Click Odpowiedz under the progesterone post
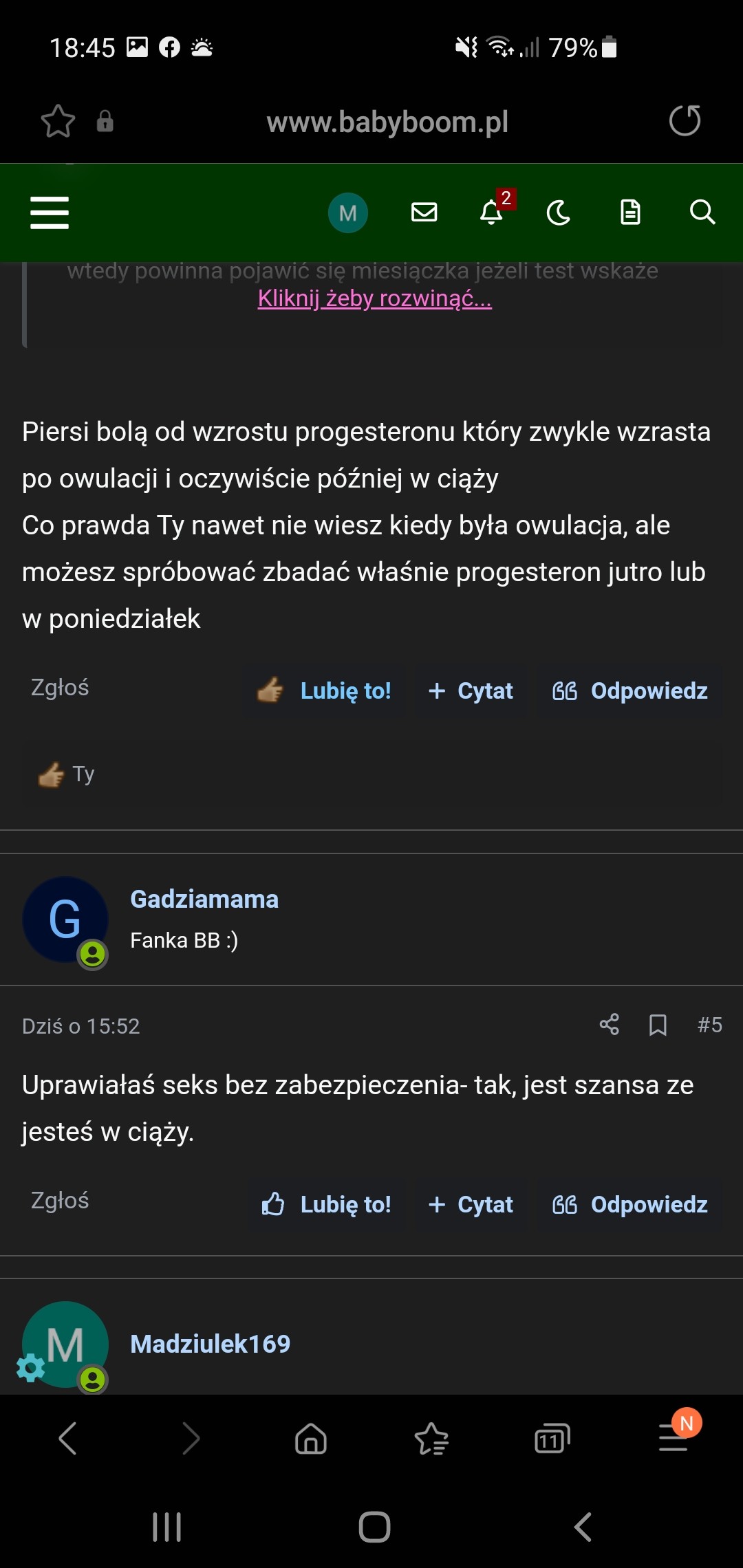 [630, 690]
